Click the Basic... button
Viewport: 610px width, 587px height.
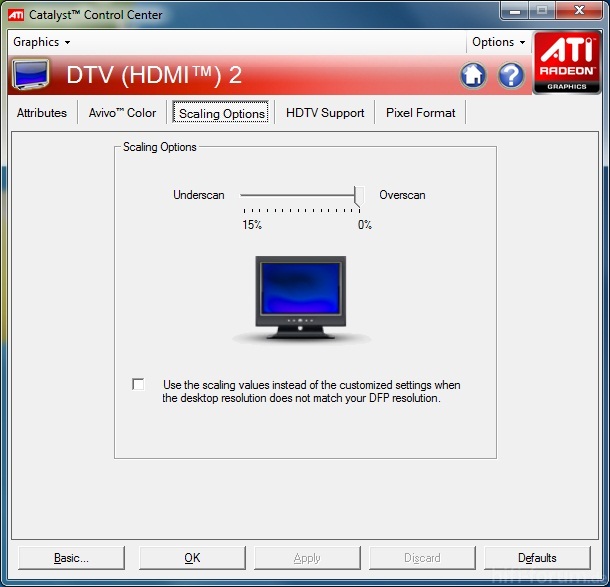pyautogui.click(x=71, y=558)
